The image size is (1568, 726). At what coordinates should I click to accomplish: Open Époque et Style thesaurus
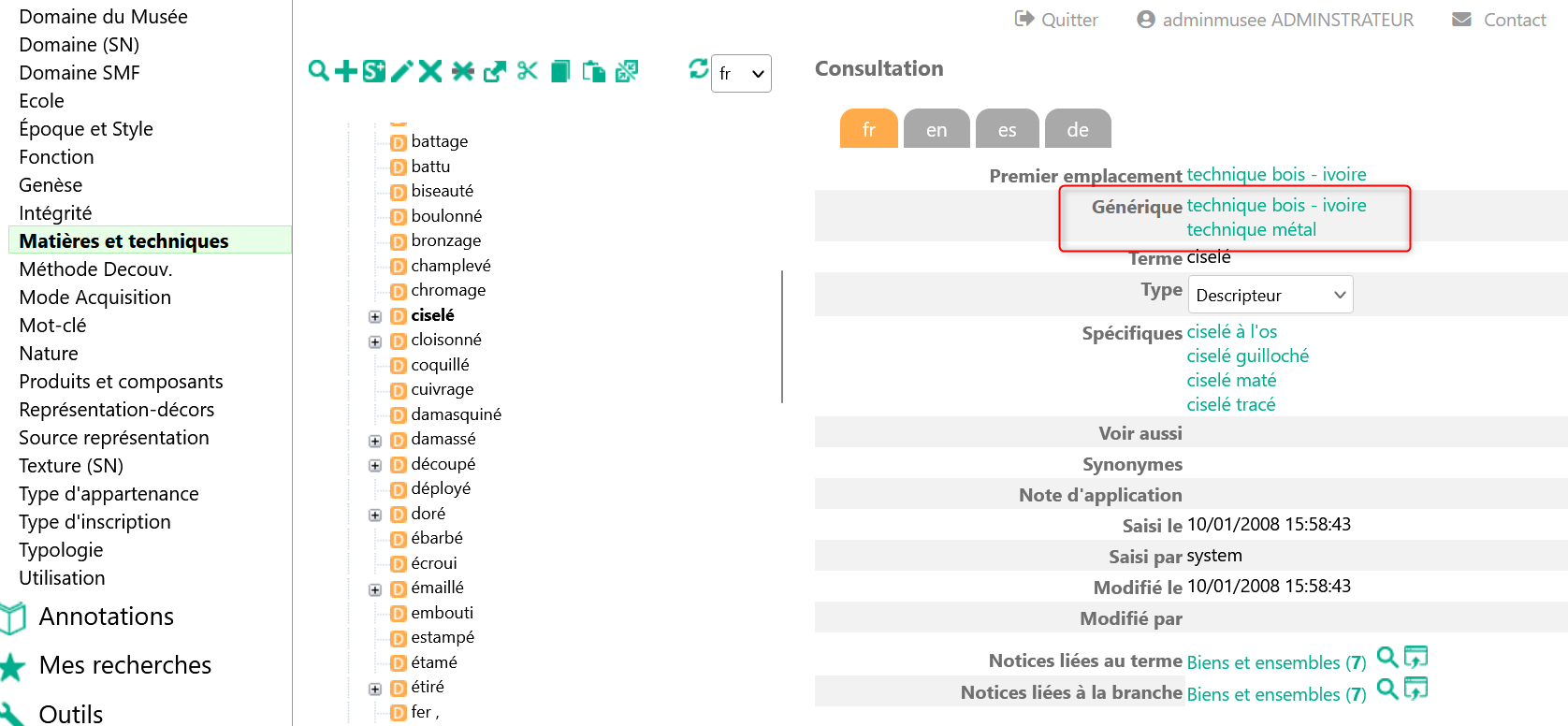pos(86,128)
